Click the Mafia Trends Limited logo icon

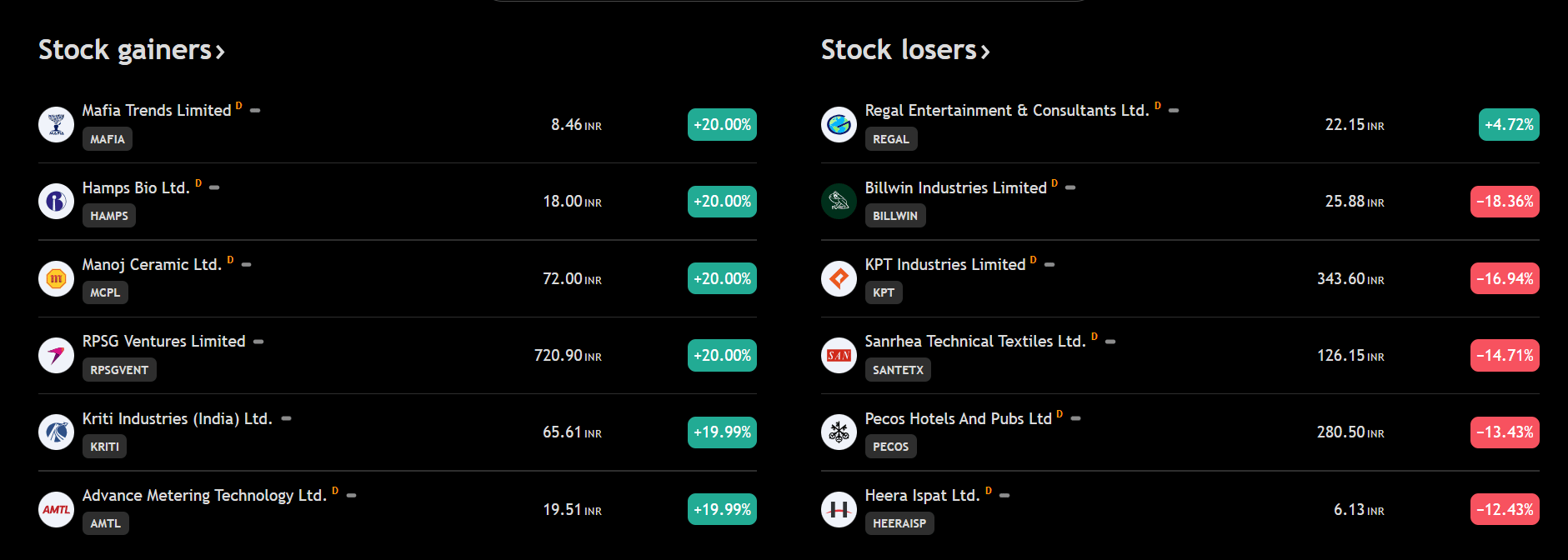tap(56, 125)
